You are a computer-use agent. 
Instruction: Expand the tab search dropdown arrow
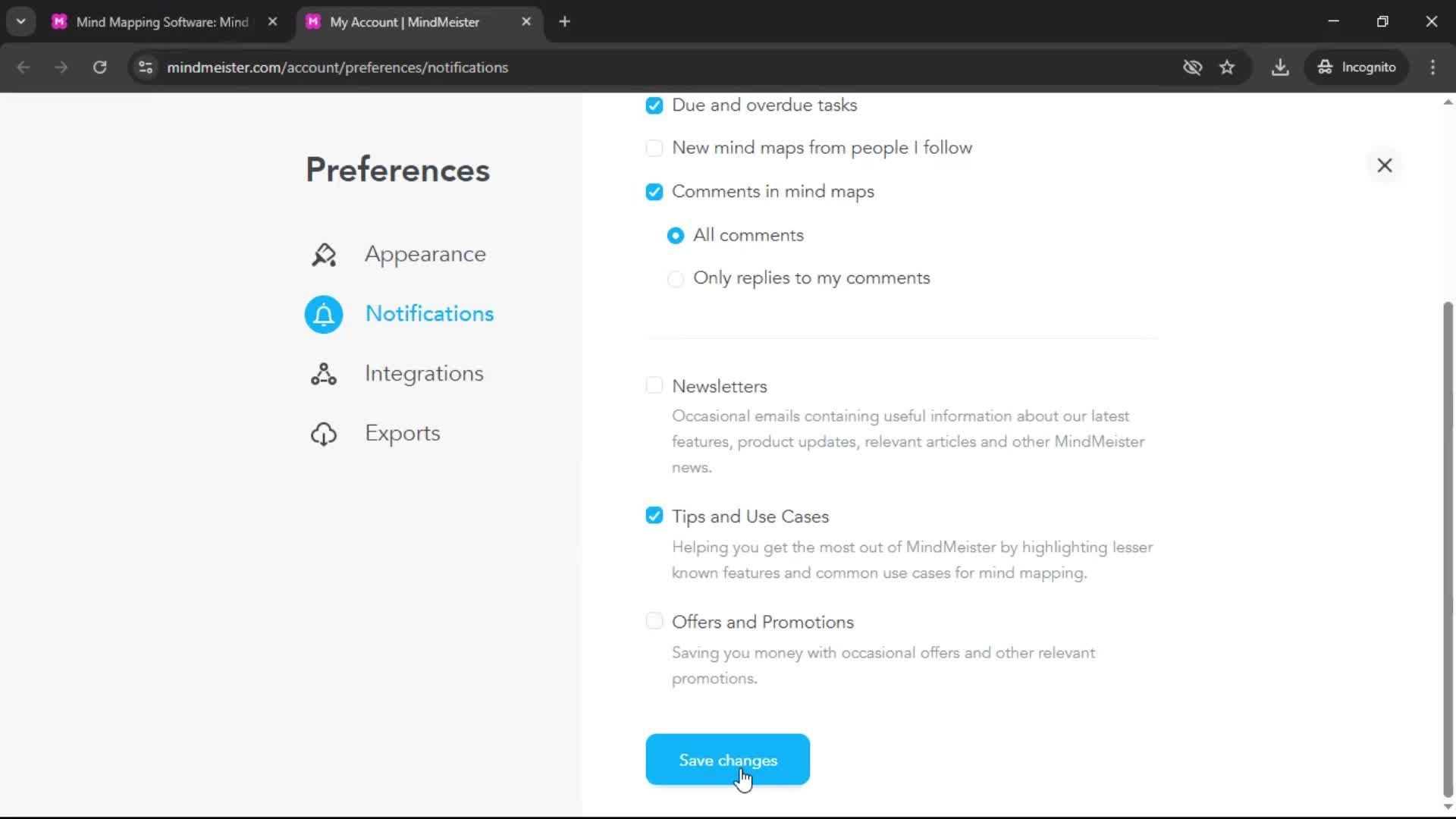[20, 21]
